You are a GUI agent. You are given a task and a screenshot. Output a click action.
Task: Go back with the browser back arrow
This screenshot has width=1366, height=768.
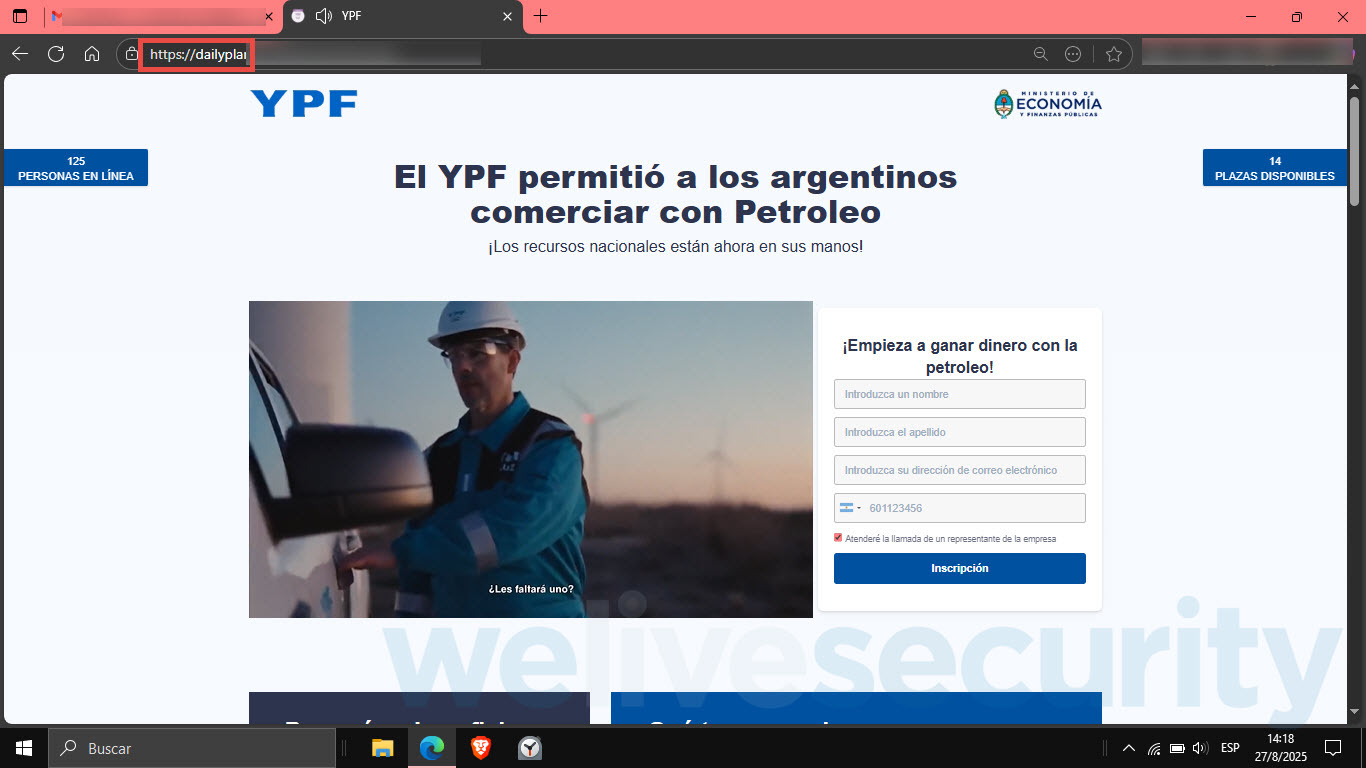pos(20,54)
